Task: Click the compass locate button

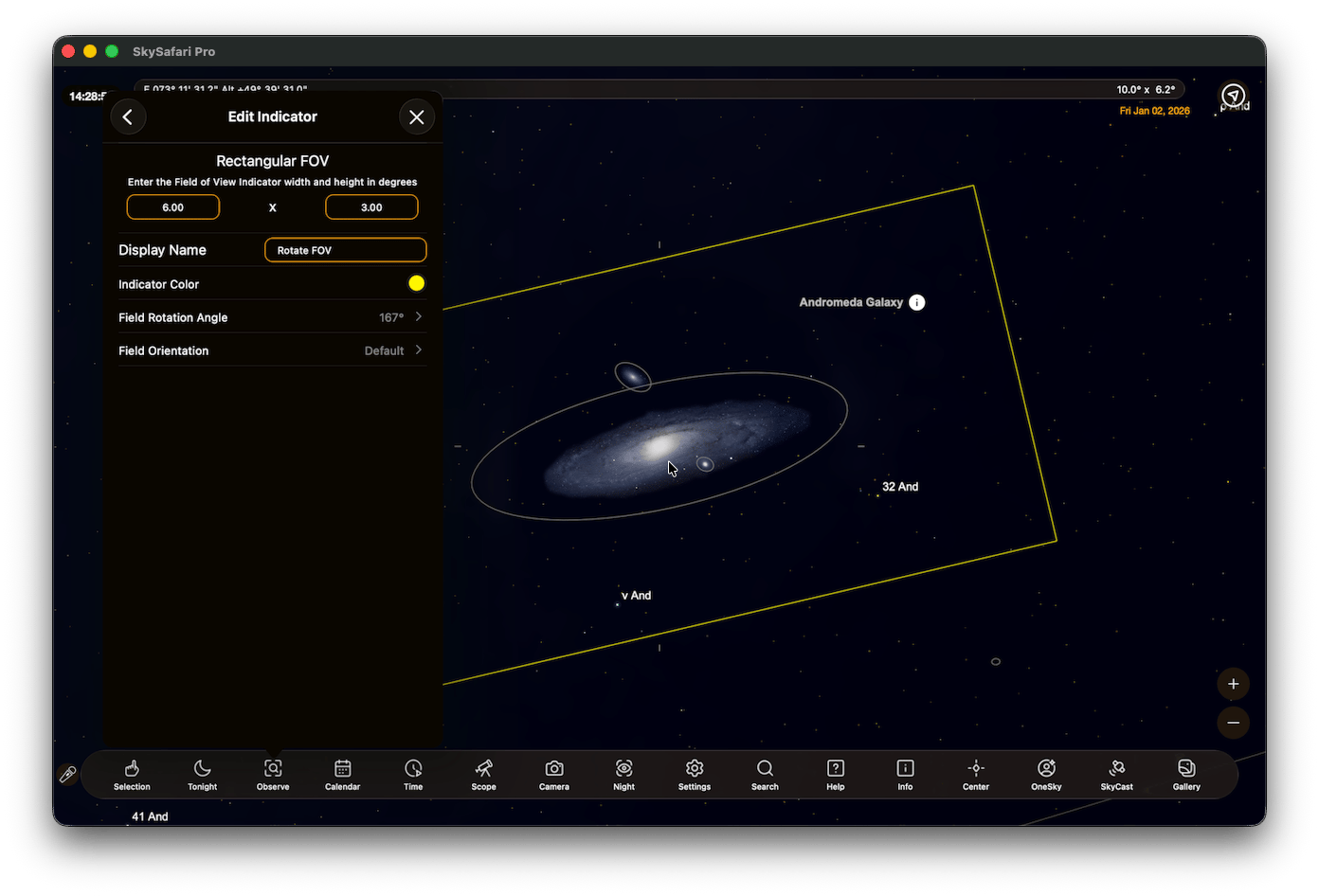Action: click(x=1233, y=96)
